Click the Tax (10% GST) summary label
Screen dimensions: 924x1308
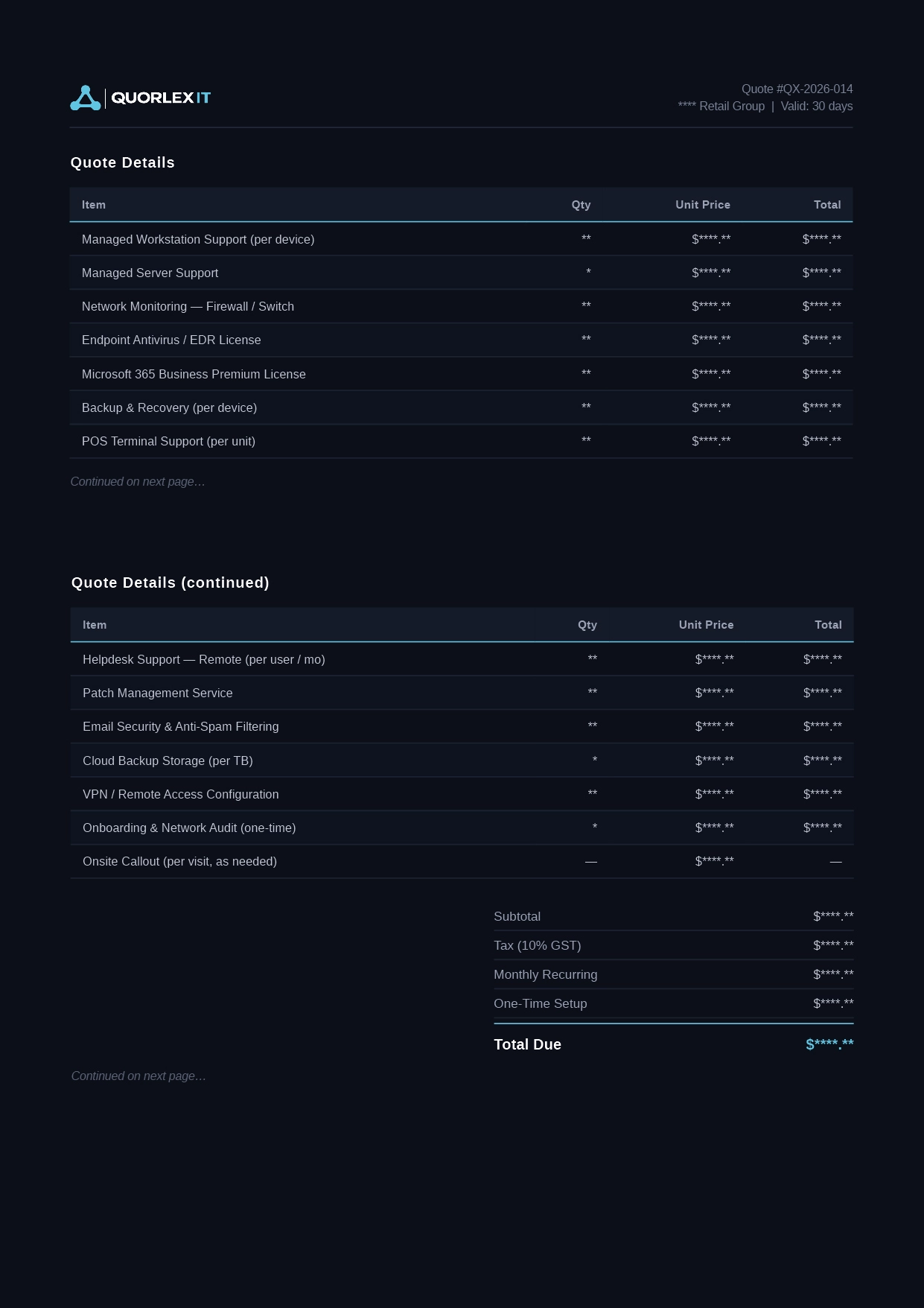[538, 945]
